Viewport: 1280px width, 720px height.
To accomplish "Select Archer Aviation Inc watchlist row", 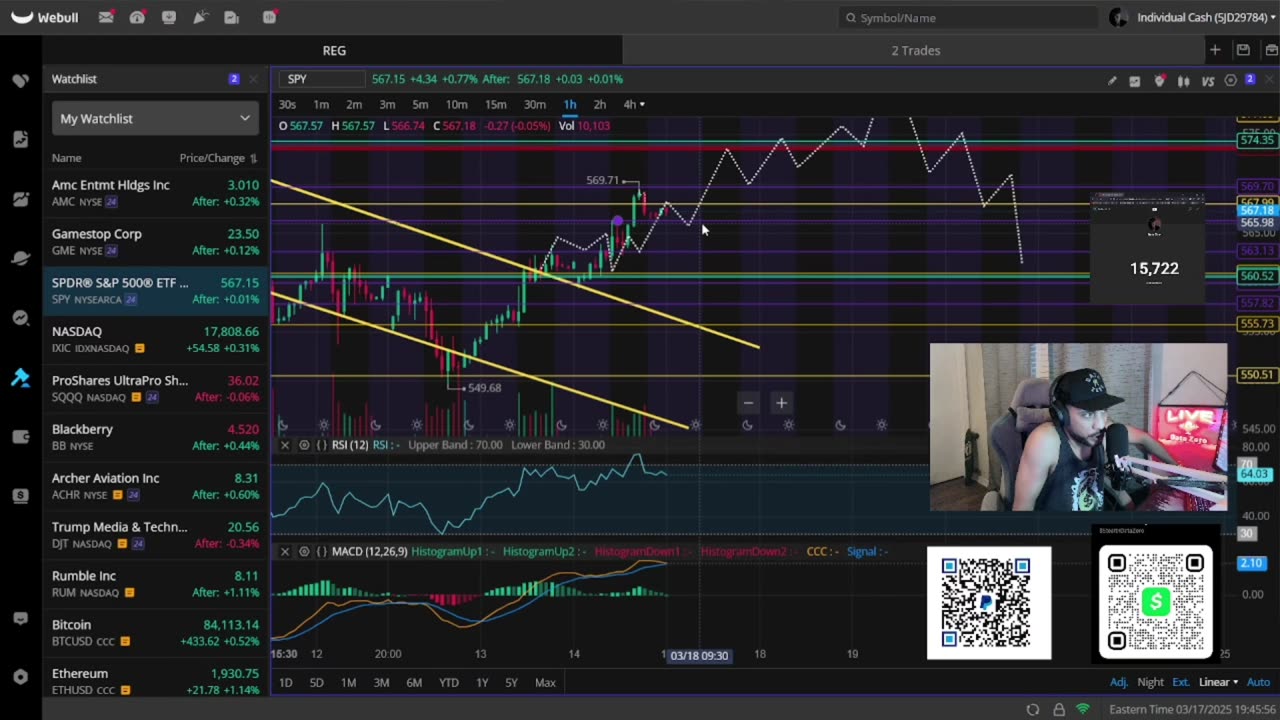I will point(155,486).
